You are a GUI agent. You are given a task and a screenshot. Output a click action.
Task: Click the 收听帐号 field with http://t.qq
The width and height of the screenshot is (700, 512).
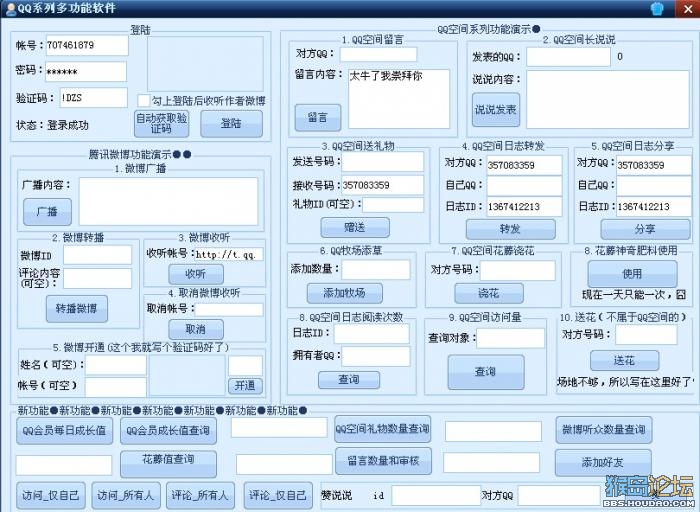[229, 254]
